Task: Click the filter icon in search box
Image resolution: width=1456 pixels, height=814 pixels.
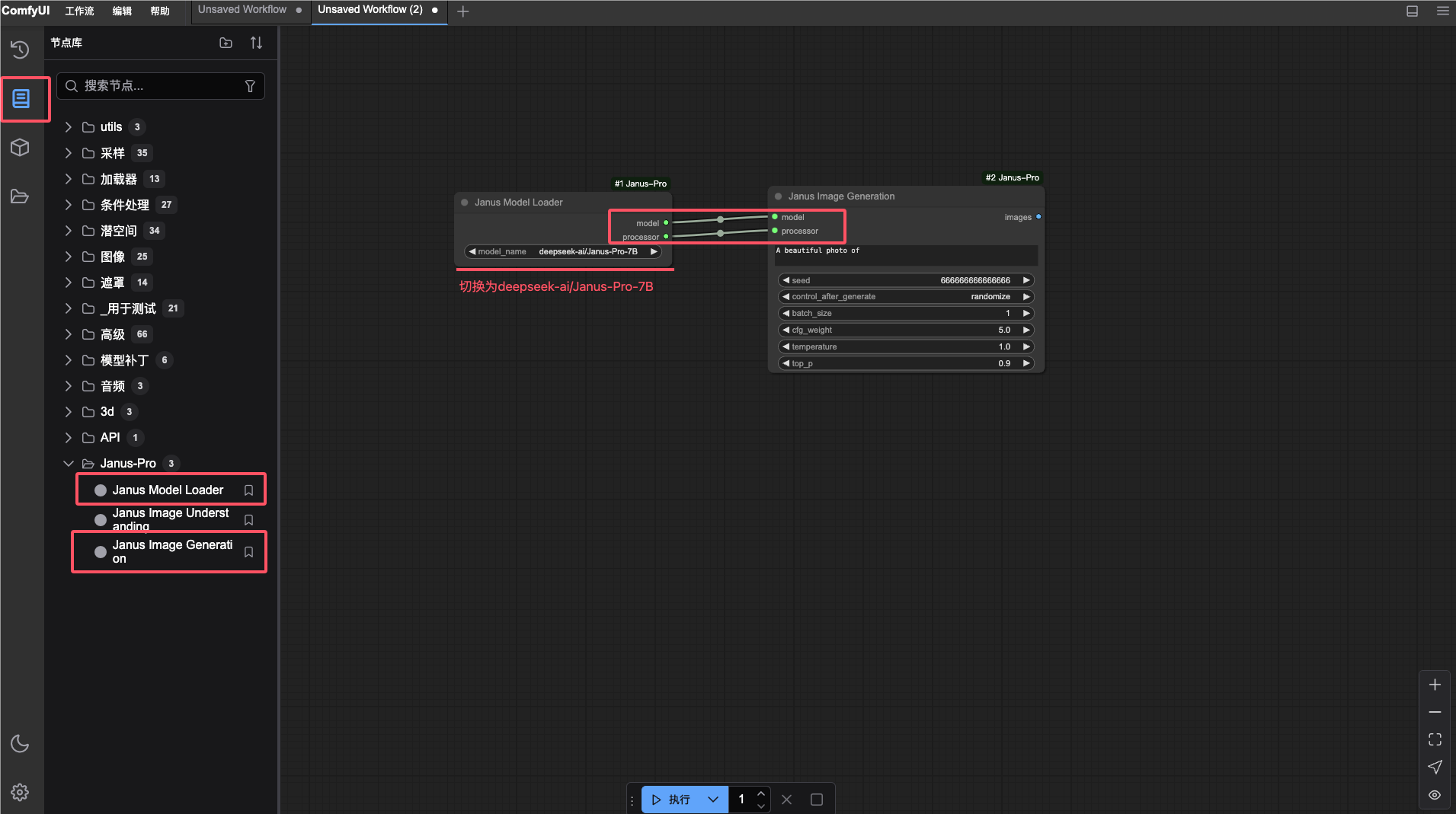Action: point(250,86)
